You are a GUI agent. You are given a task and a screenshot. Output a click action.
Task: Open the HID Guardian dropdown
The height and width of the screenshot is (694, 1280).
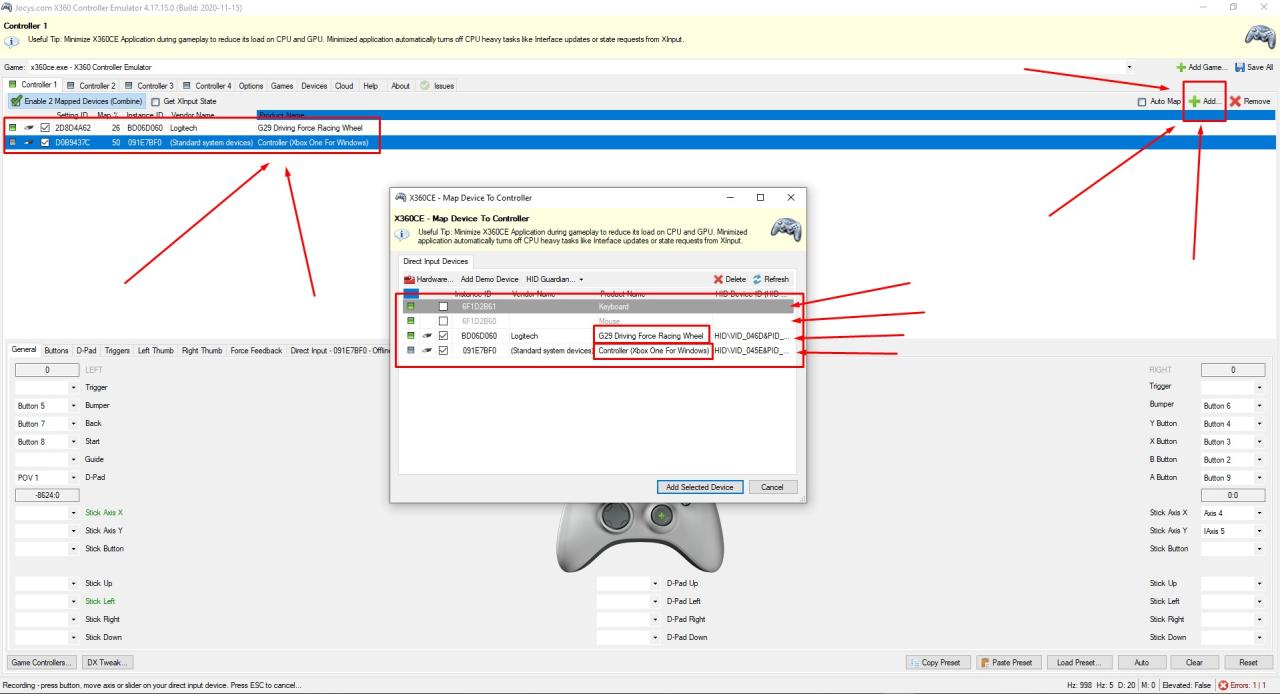[581, 279]
